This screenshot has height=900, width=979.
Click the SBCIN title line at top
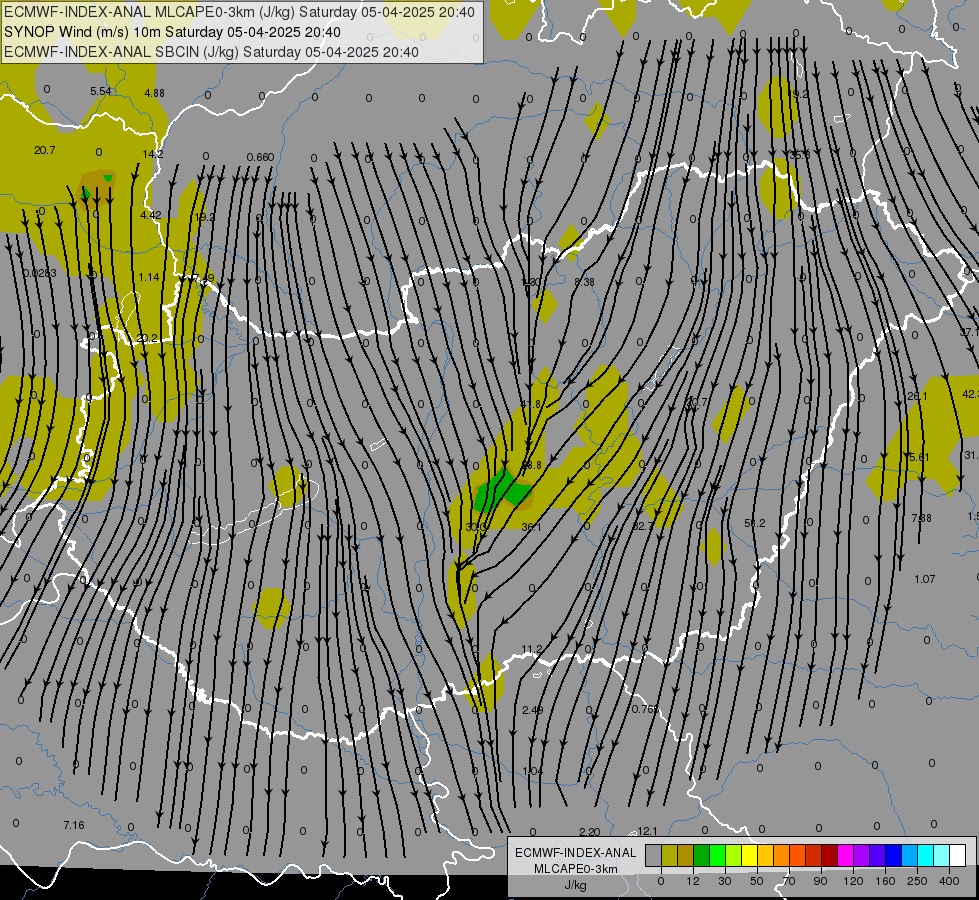click(211, 52)
